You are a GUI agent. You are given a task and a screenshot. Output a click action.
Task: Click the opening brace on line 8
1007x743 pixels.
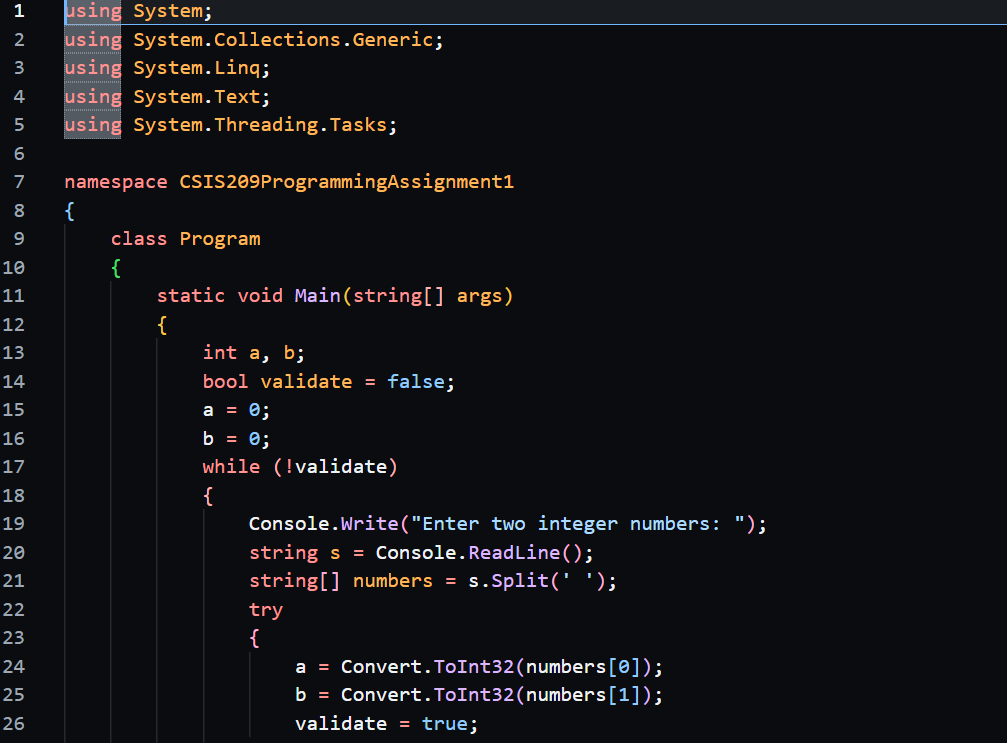[69, 211]
